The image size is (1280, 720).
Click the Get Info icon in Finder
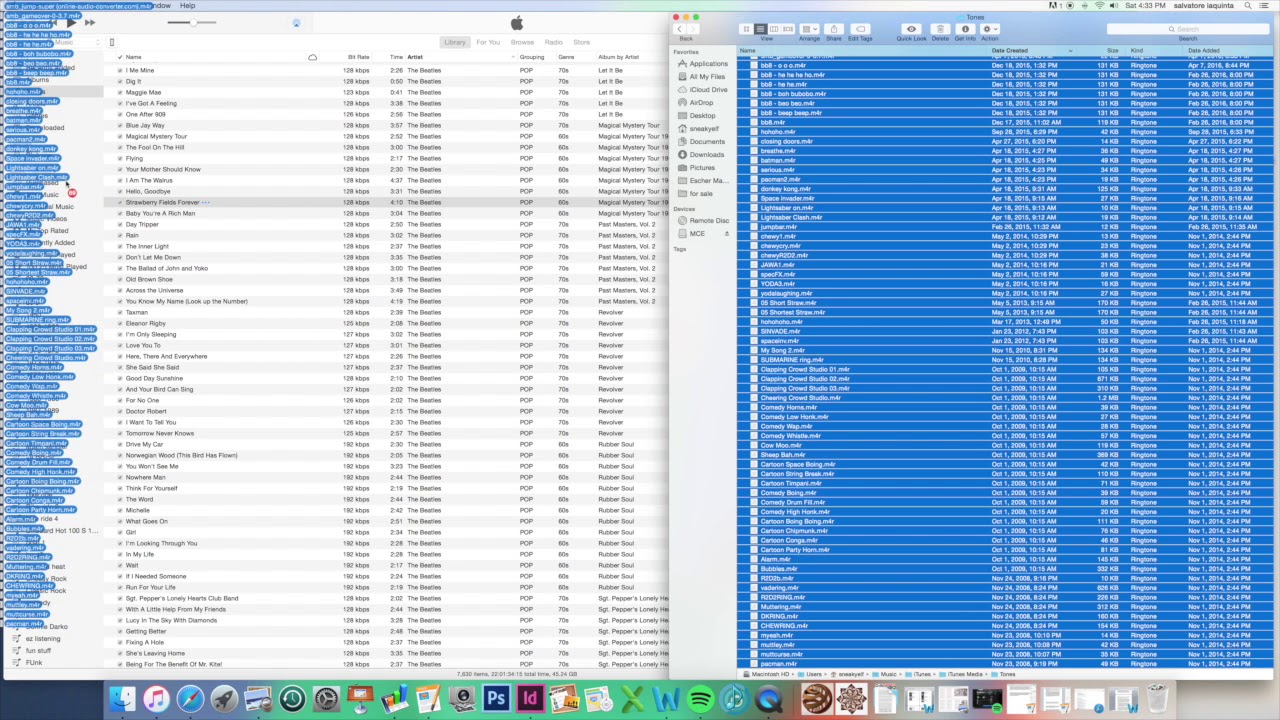tap(965, 29)
